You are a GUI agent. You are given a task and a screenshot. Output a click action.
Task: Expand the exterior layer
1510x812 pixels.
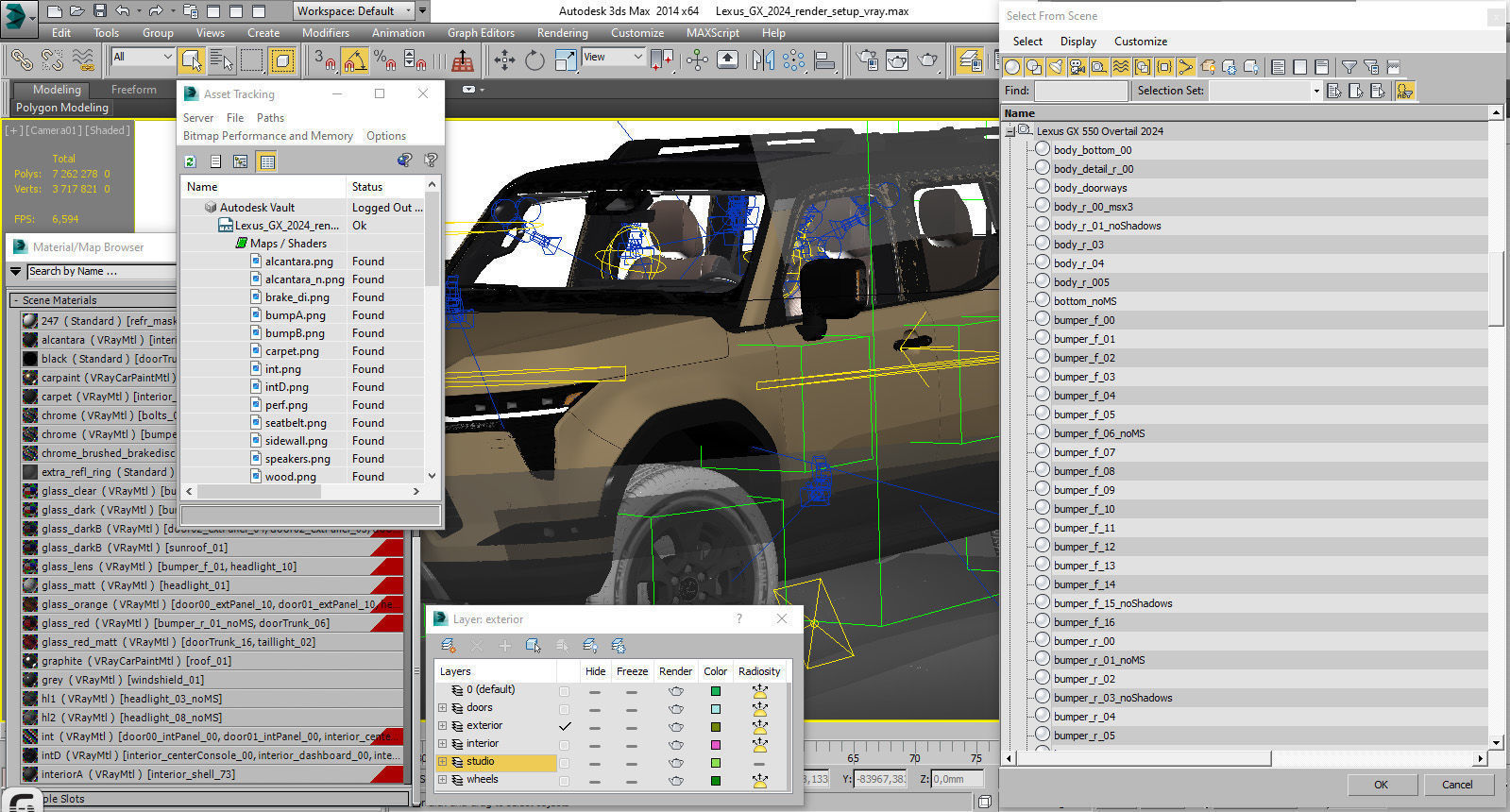pos(442,725)
